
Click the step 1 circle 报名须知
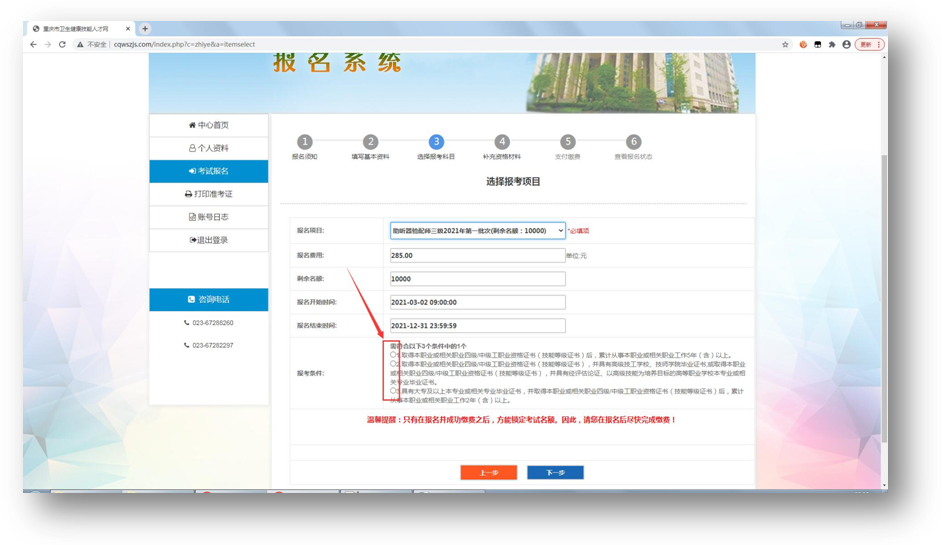pos(305,142)
